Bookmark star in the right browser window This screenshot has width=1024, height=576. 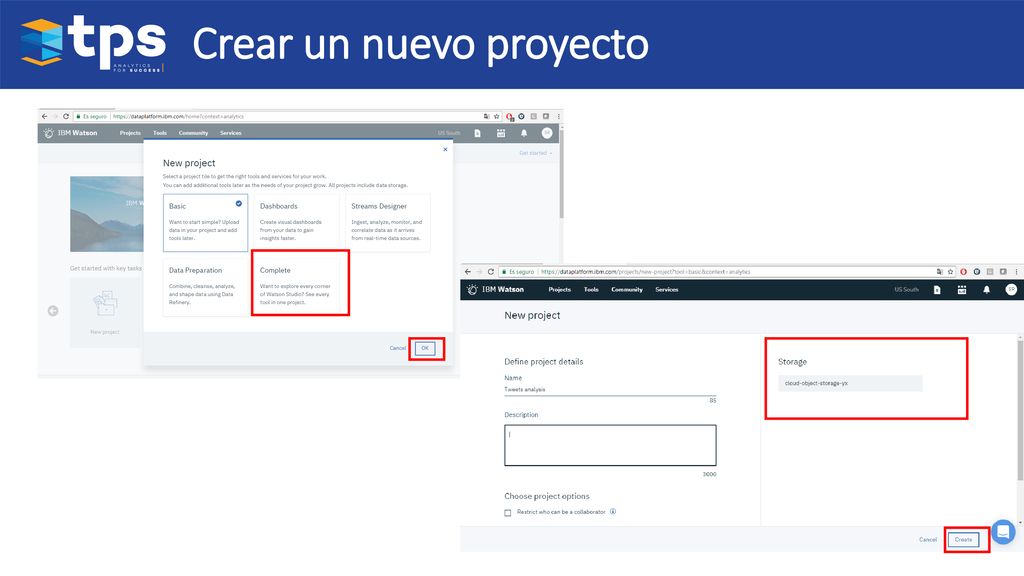(950, 272)
